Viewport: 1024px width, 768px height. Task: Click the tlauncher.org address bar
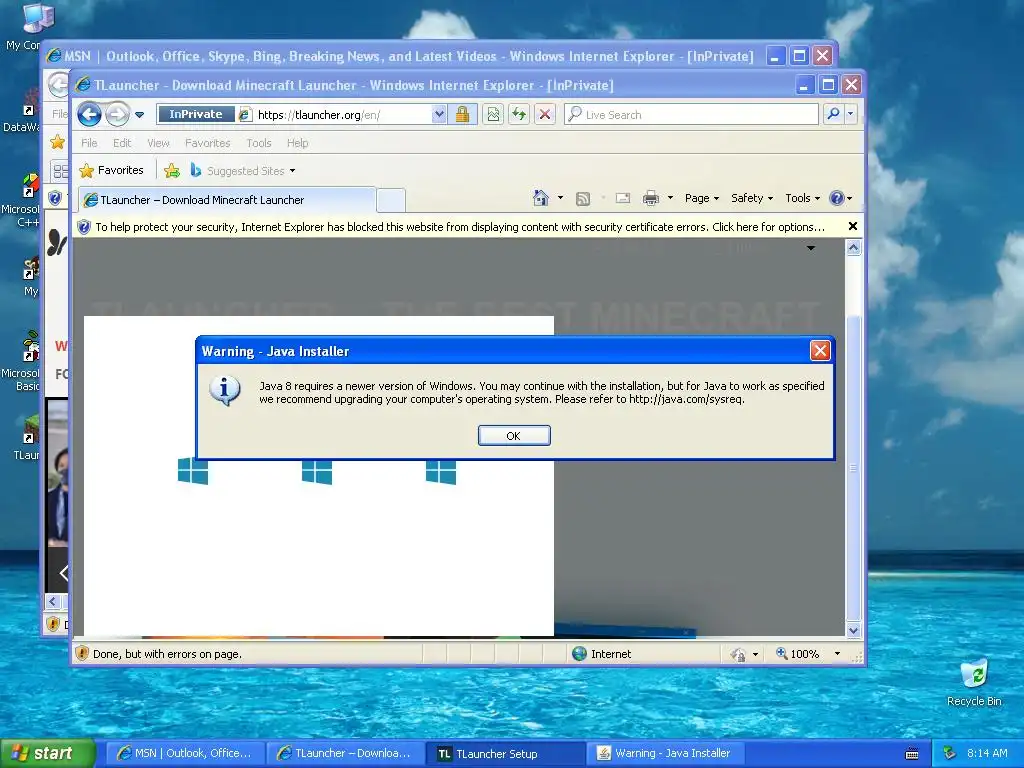[x=342, y=115]
